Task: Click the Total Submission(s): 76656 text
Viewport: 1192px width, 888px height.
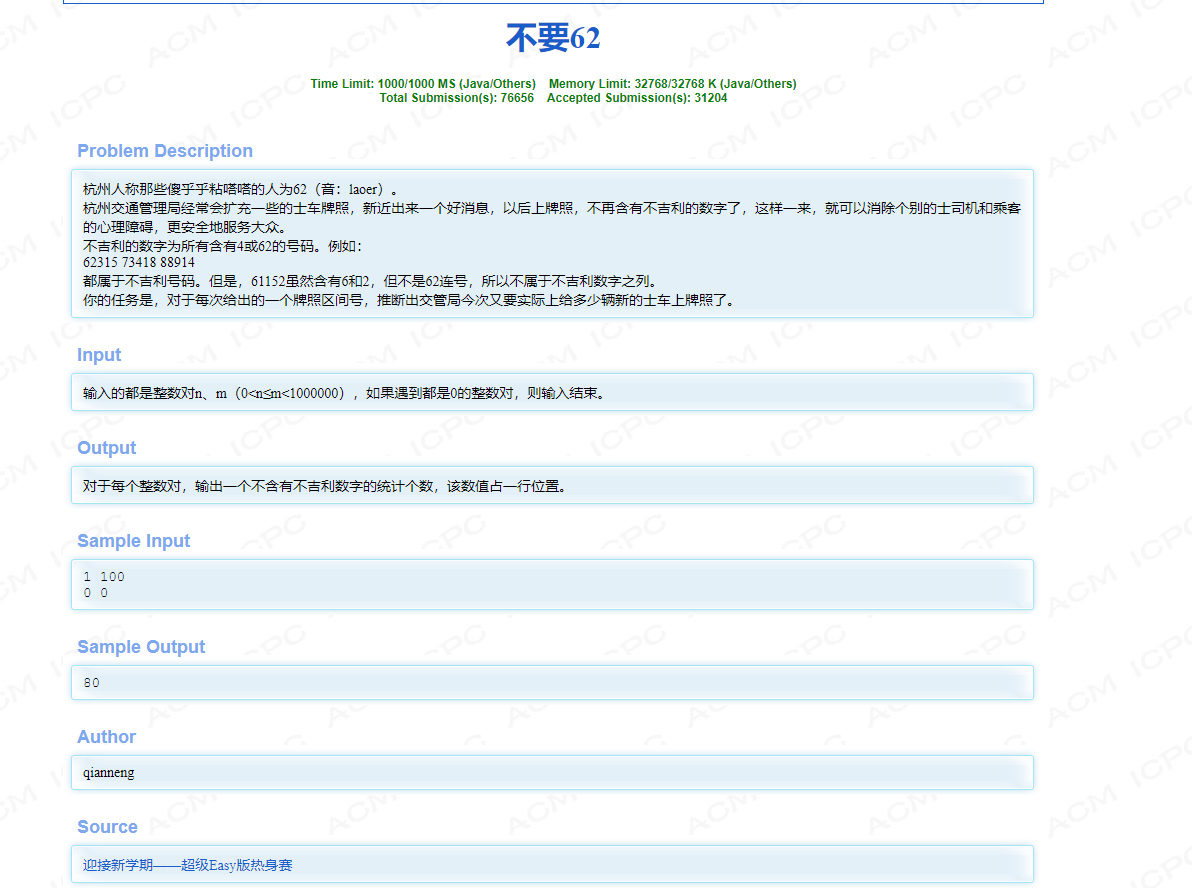Action: click(x=456, y=98)
